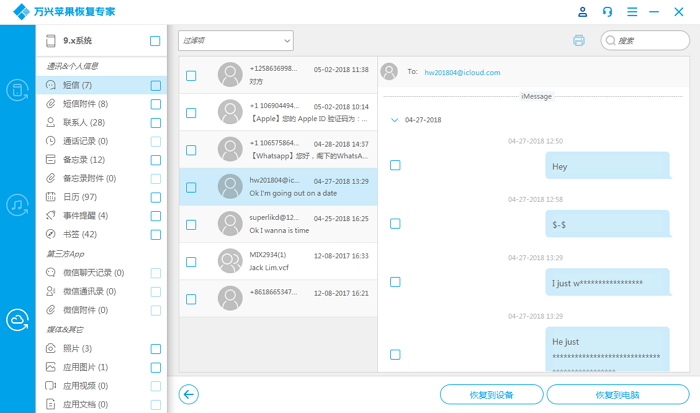The width and height of the screenshot is (700, 413).
Task: Click the 恢复到设备 button
Action: [x=492, y=395]
